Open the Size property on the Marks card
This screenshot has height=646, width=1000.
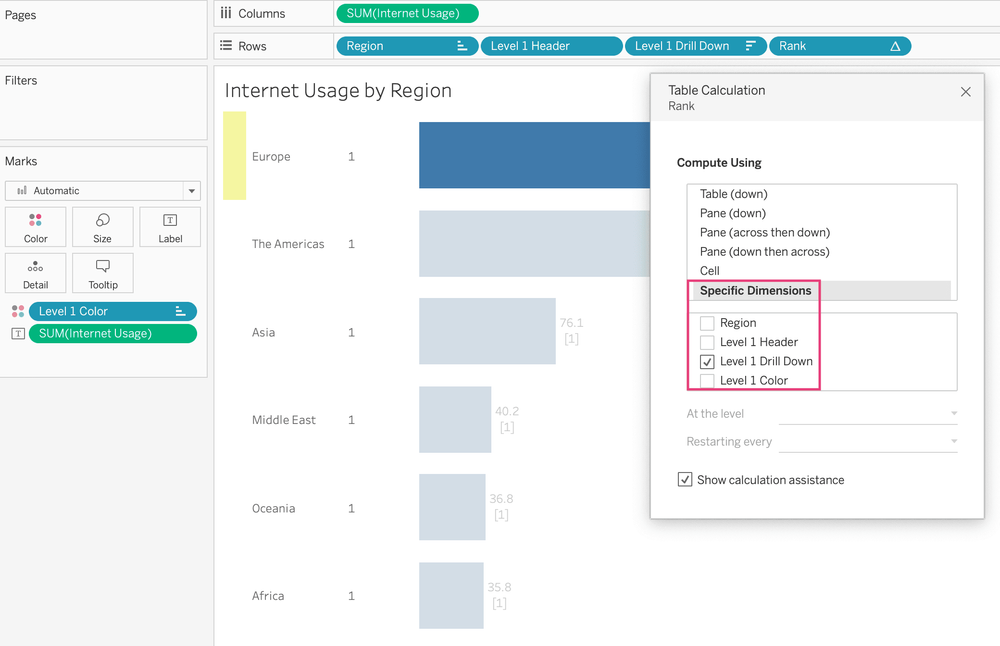pos(102,226)
